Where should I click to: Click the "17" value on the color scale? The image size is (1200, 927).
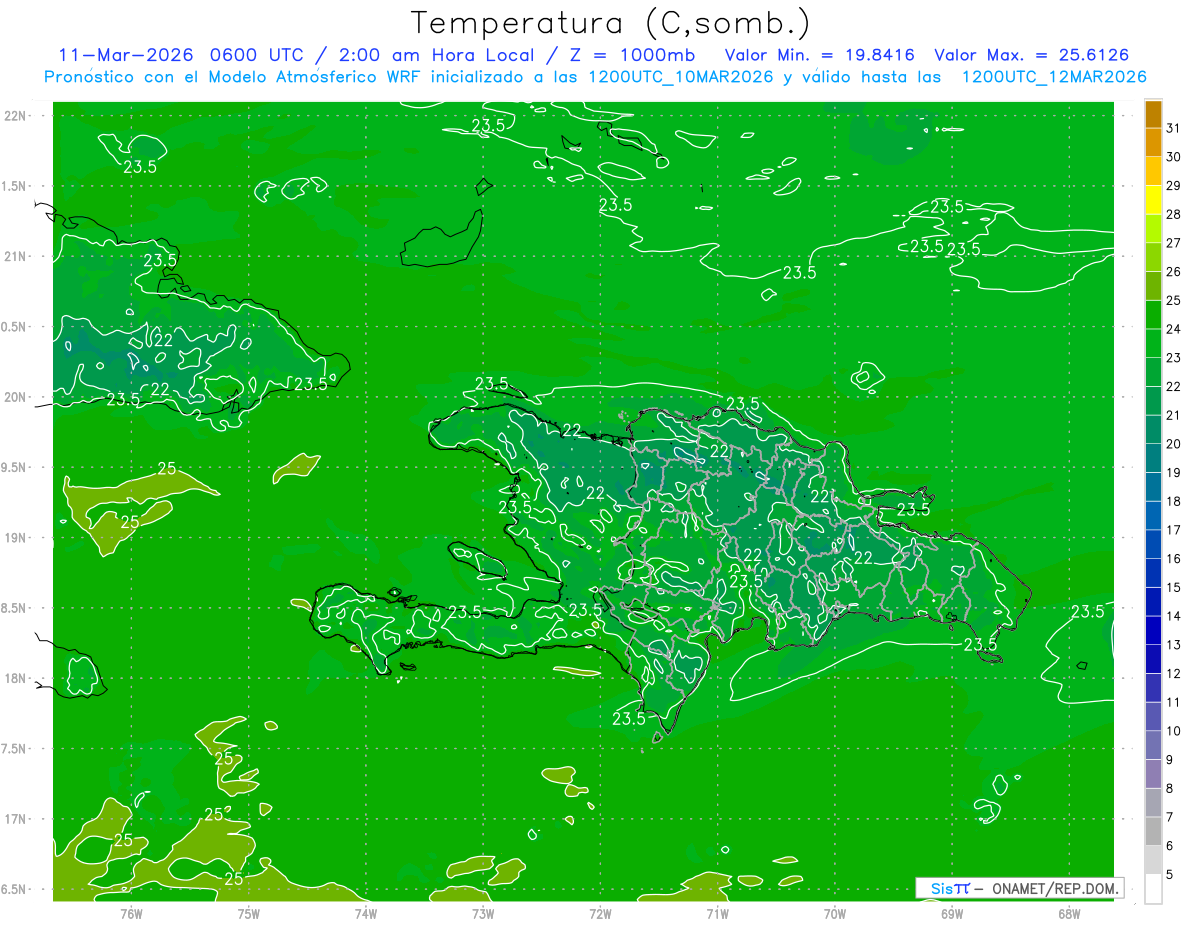tap(1174, 530)
